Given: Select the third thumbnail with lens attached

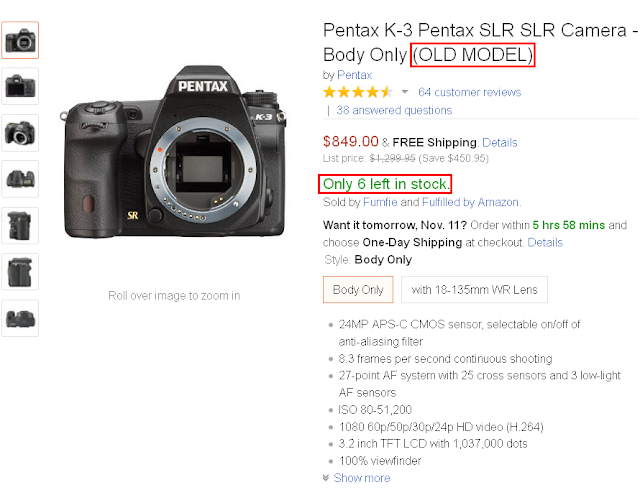Looking at the screenshot, I should [x=20, y=133].
